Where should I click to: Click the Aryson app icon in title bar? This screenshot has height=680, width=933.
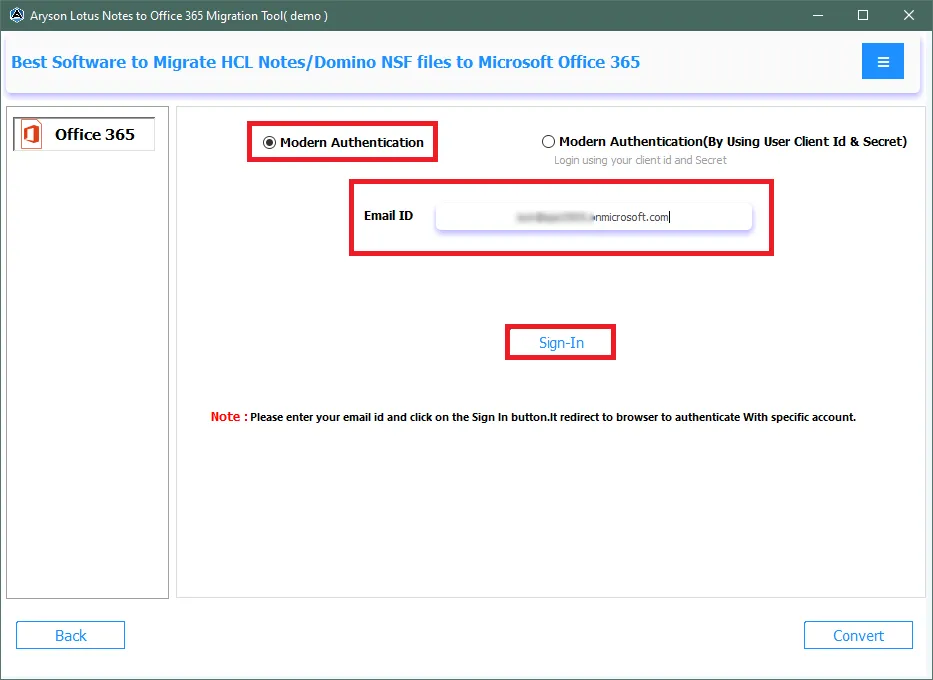click(16, 15)
